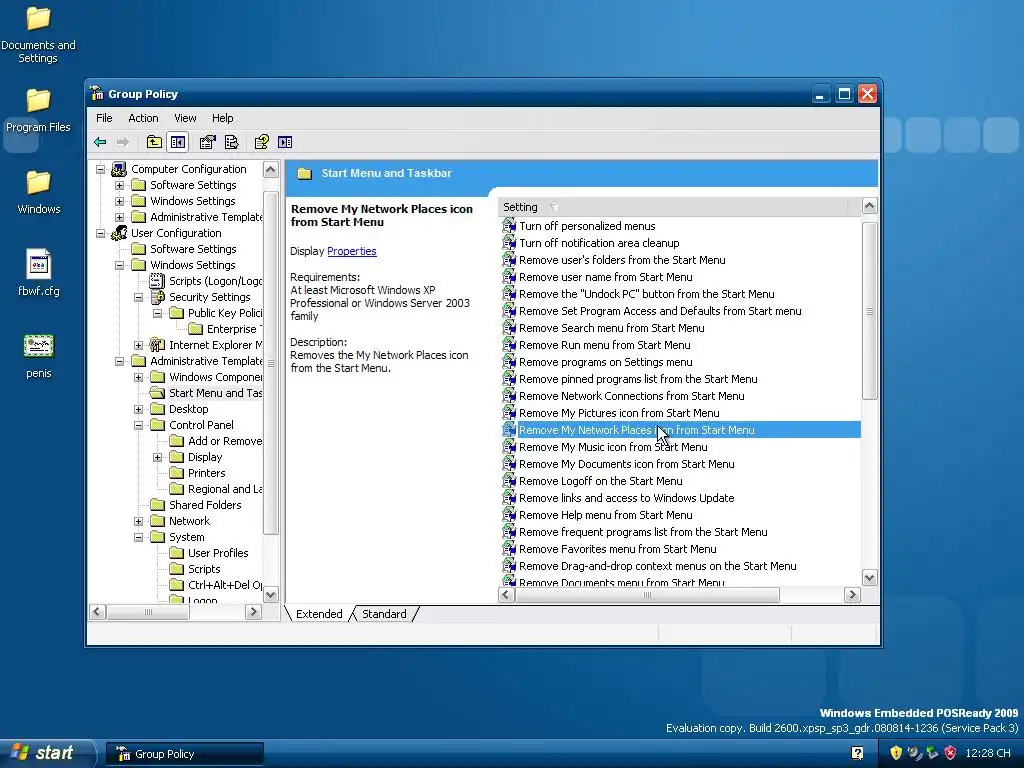Open the Properties link
This screenshot has height=768, width=1024.
click(351, 251)
